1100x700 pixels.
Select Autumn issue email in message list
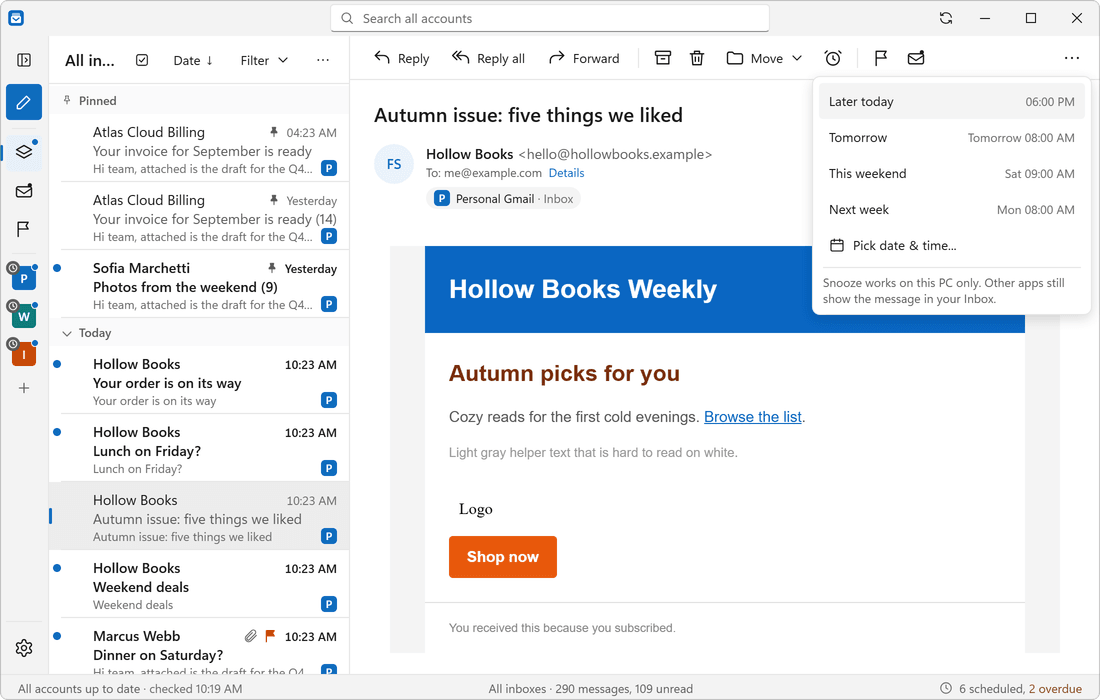point(199,518)
